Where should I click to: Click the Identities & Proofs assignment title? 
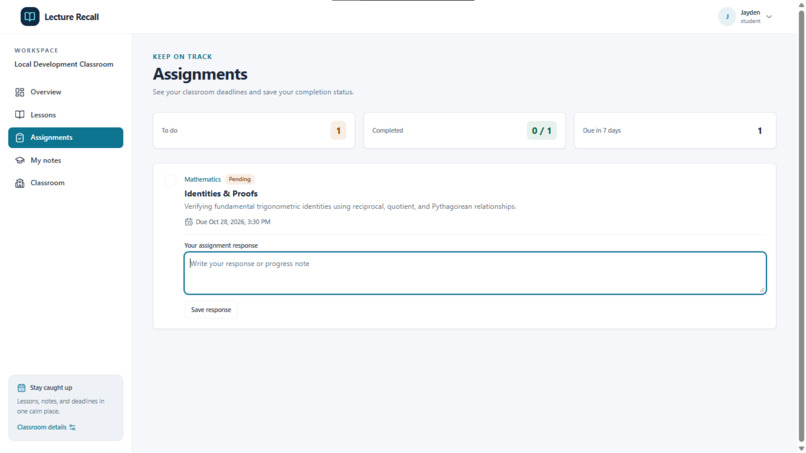pos(221,194)
